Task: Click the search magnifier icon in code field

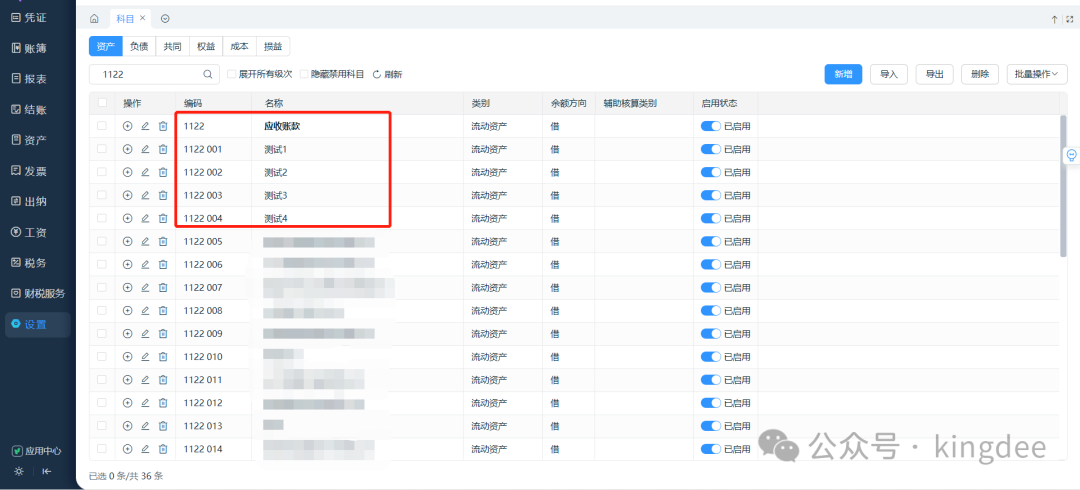Action: (x=208, y=74)
